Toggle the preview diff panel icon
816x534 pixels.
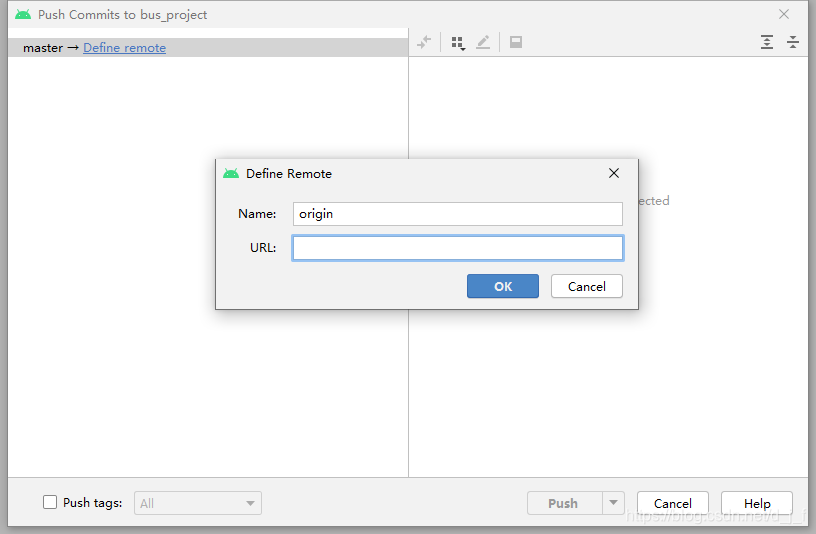point(516,42)
